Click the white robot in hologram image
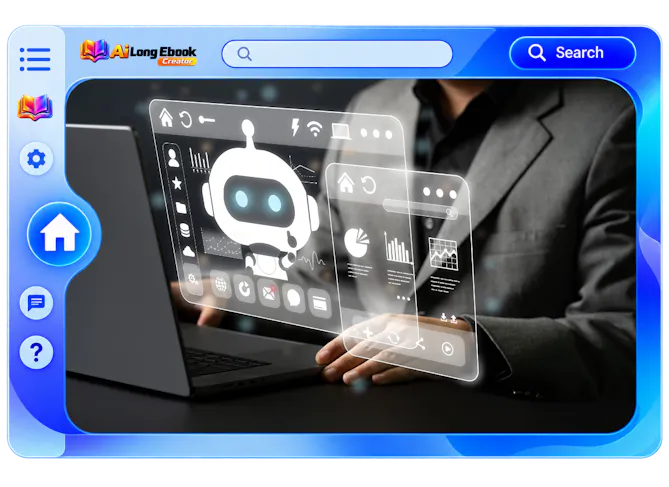Screen dimensions: 669x487 tap(261, 204)
